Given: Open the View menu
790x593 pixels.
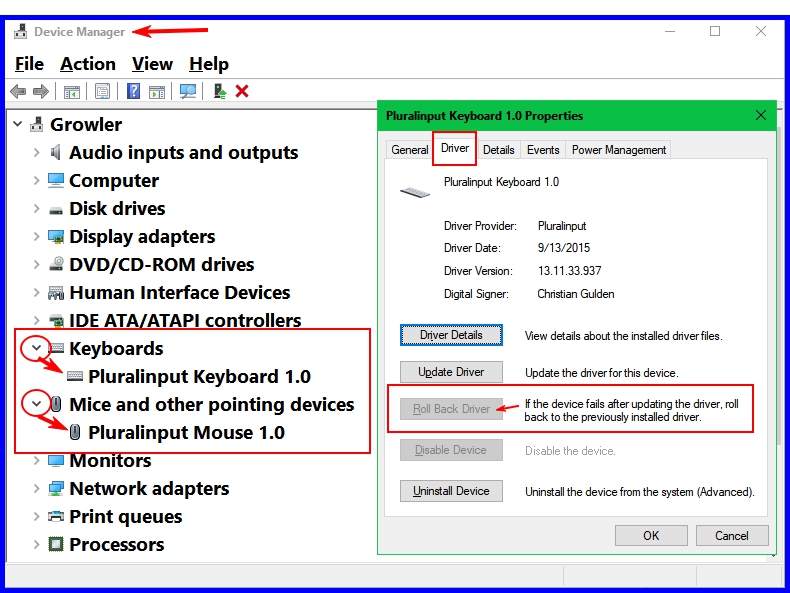Looking at the screenshot, I should (x=152, y=64).
